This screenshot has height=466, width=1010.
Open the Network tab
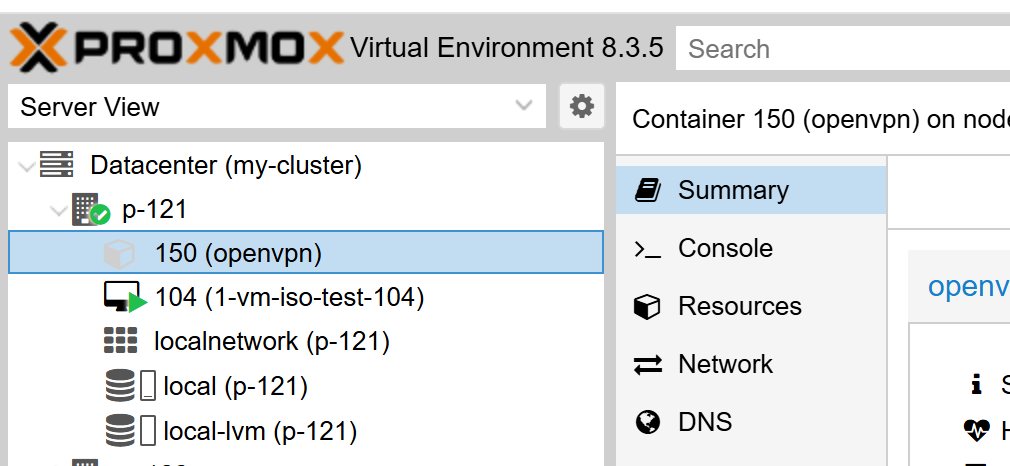click(751, 364)
